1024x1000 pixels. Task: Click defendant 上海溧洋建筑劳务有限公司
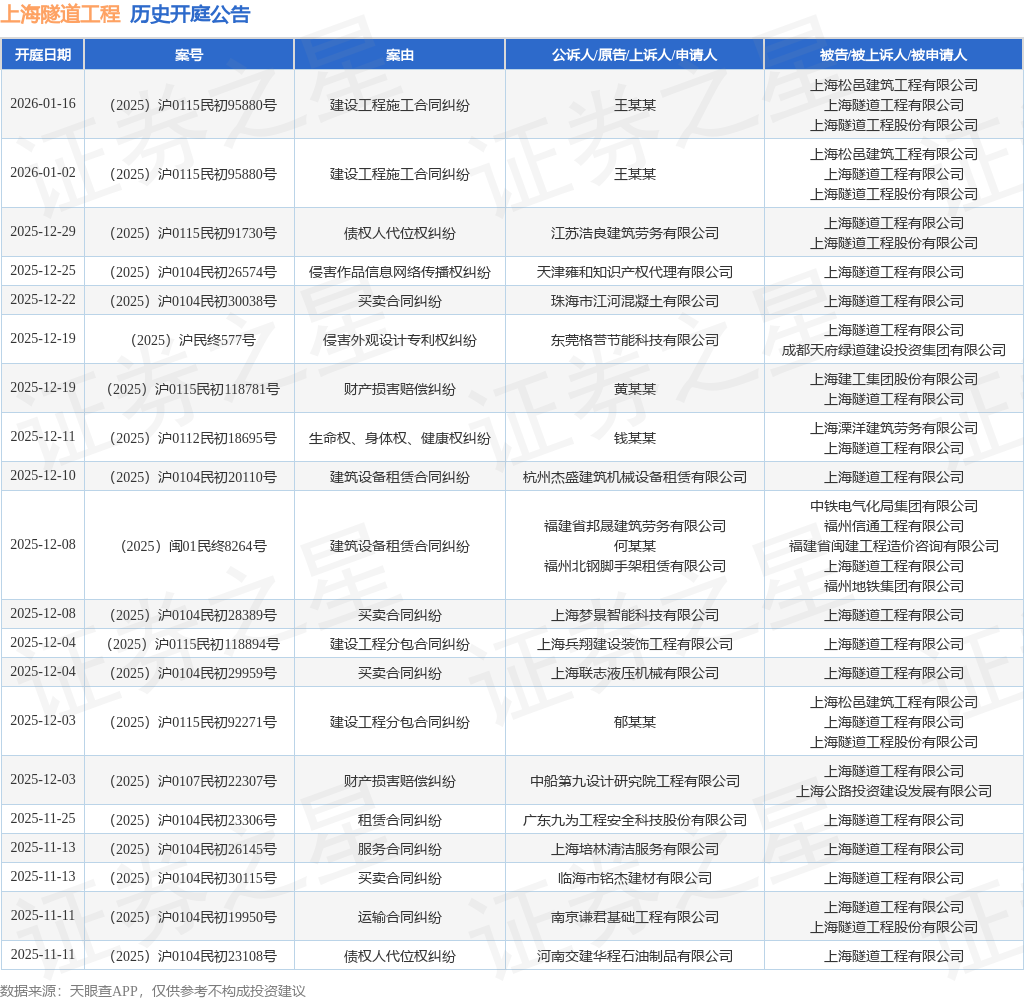pos(894,428)
